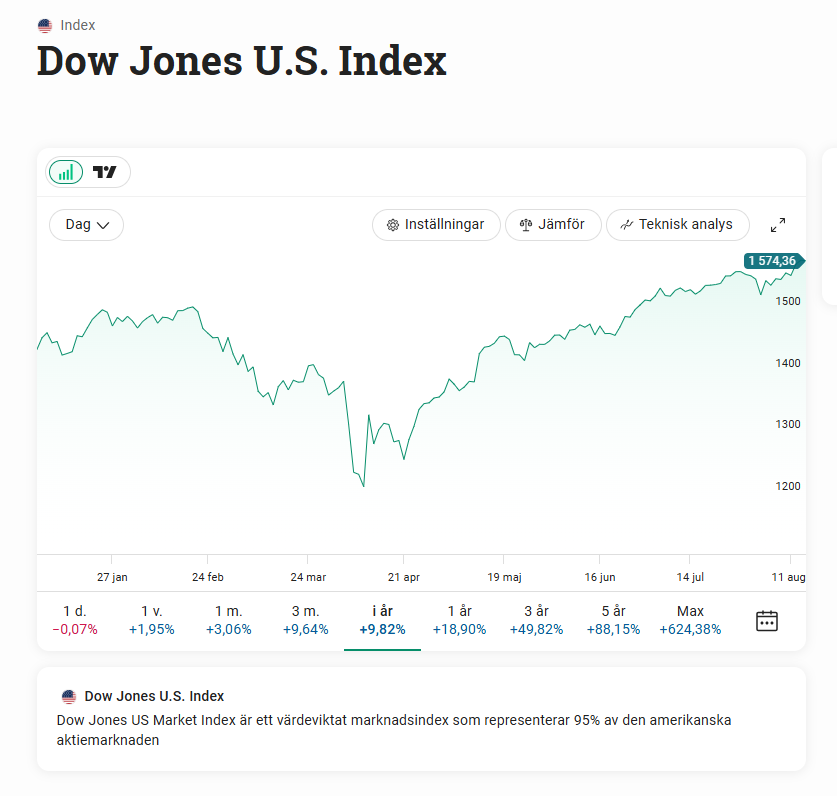Click the Dow Jones U.S. Index description title

pos(154,696)
